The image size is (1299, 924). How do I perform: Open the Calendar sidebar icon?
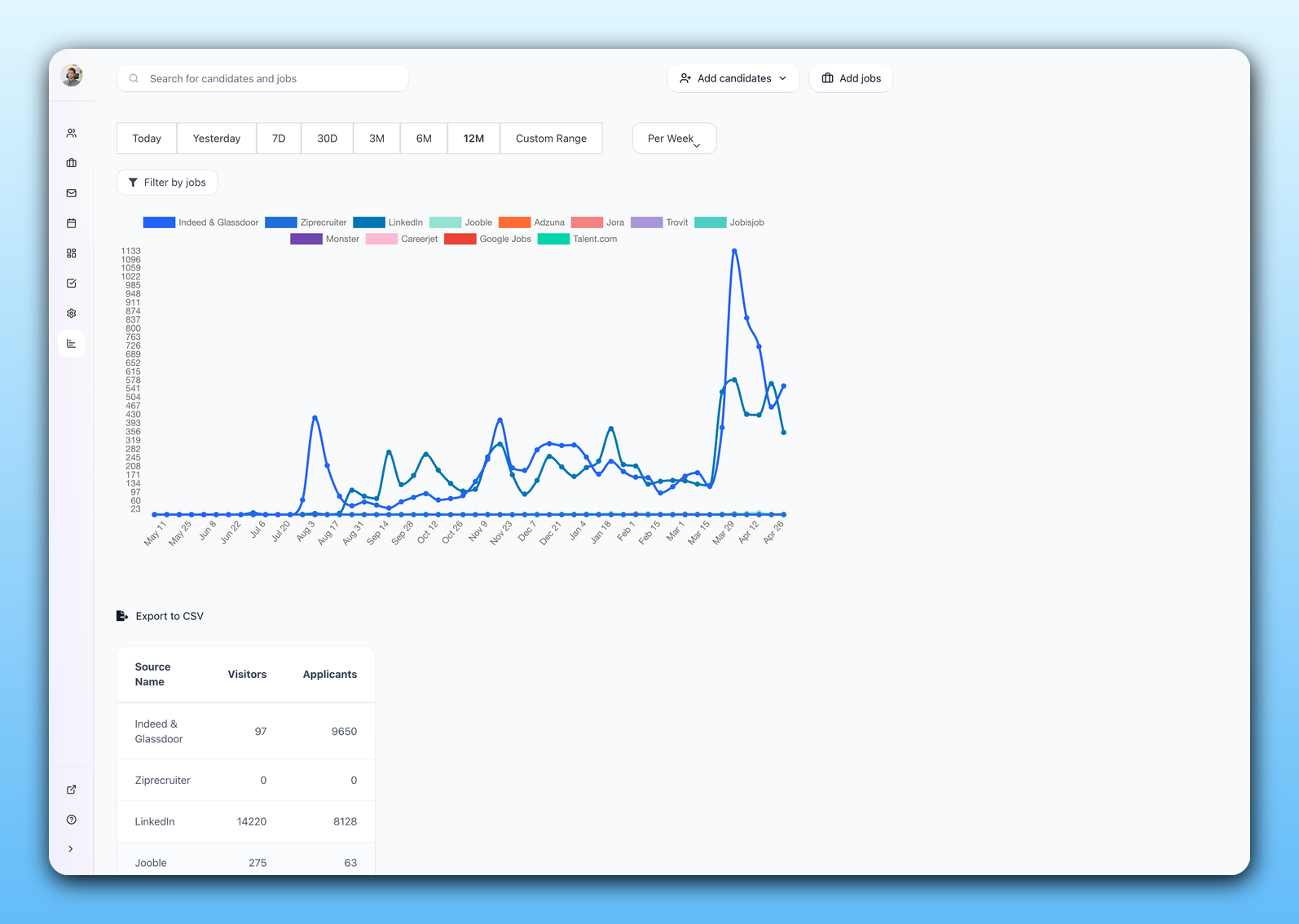tap(72, 223)
